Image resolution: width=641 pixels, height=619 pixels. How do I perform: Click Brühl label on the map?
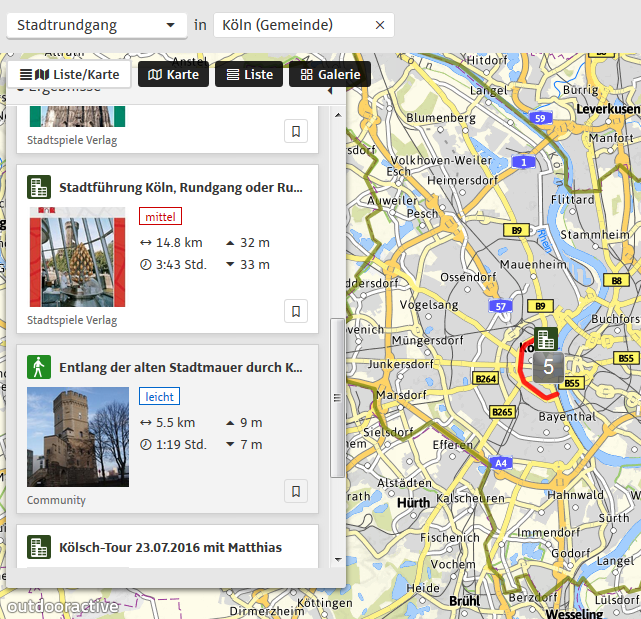point(464,601)
